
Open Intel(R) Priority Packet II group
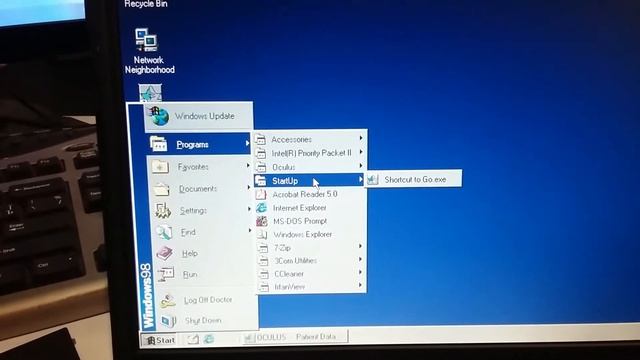pos(309,153)
